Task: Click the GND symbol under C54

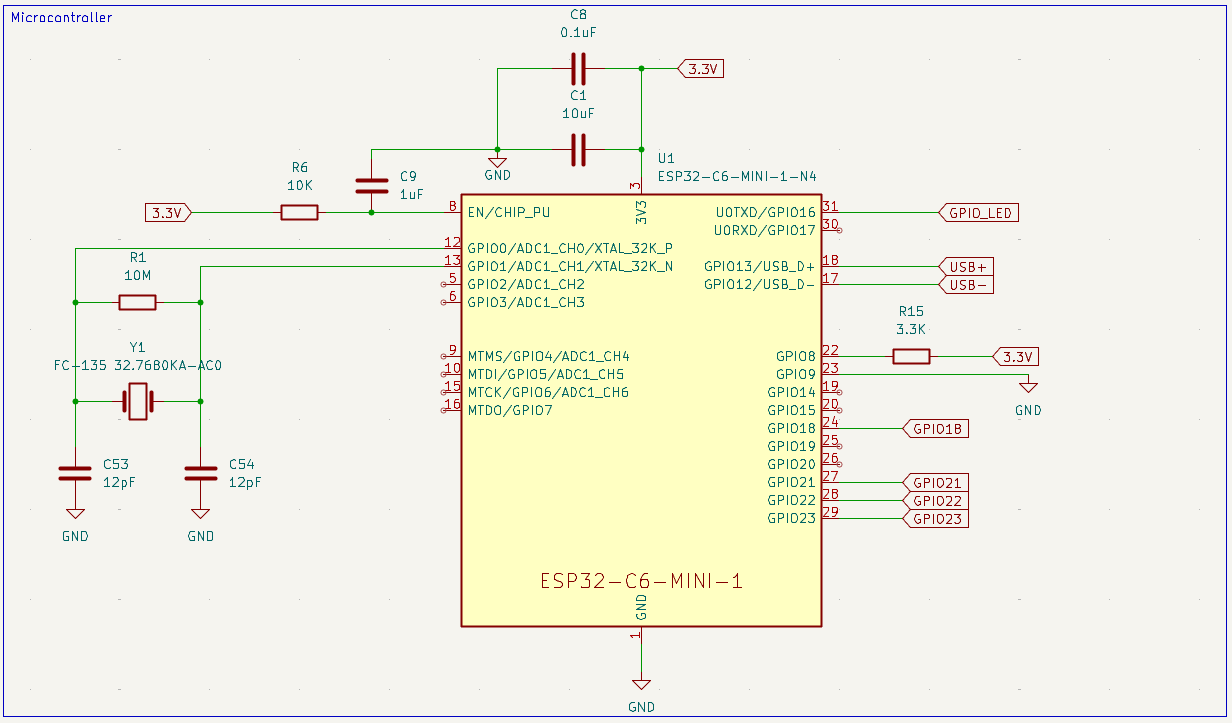Action: (200, 514)
